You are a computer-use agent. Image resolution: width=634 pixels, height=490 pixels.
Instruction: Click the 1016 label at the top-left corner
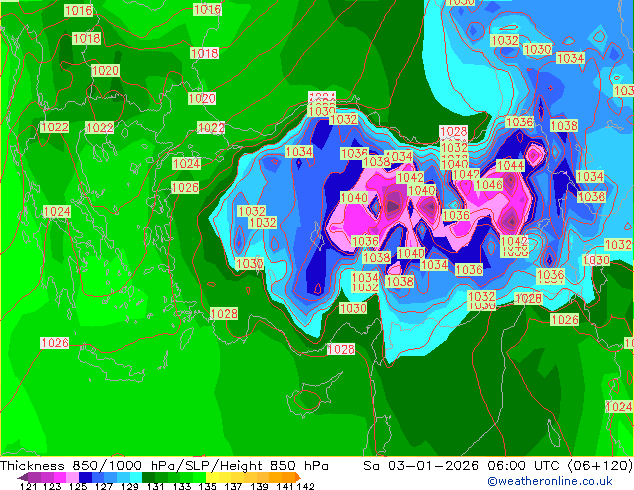coord(78,11)
